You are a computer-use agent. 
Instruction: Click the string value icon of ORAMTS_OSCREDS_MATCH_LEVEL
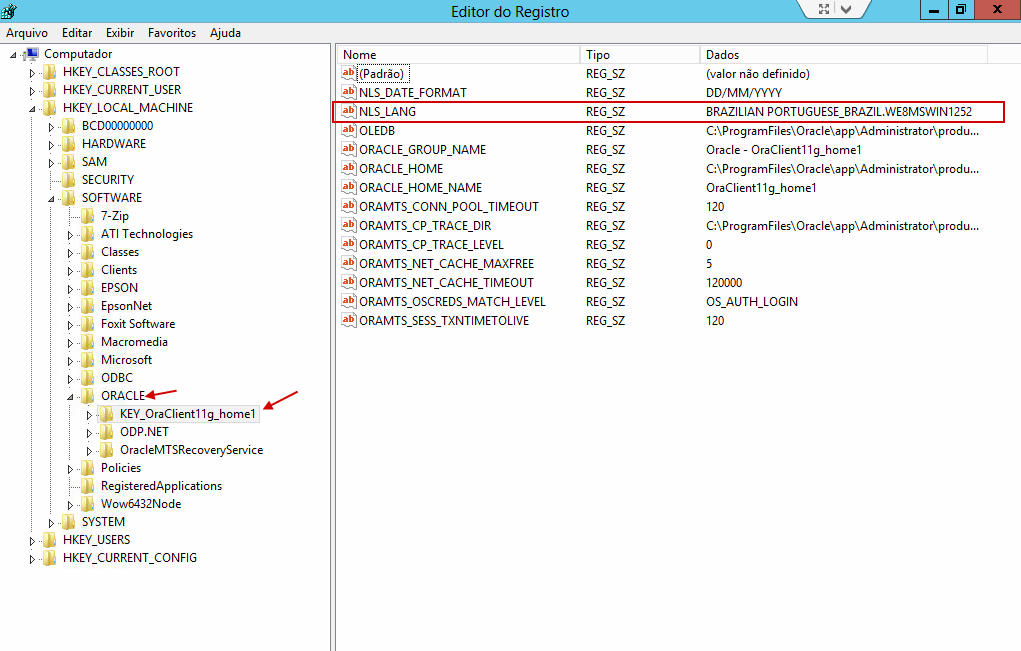click(349, 301)
